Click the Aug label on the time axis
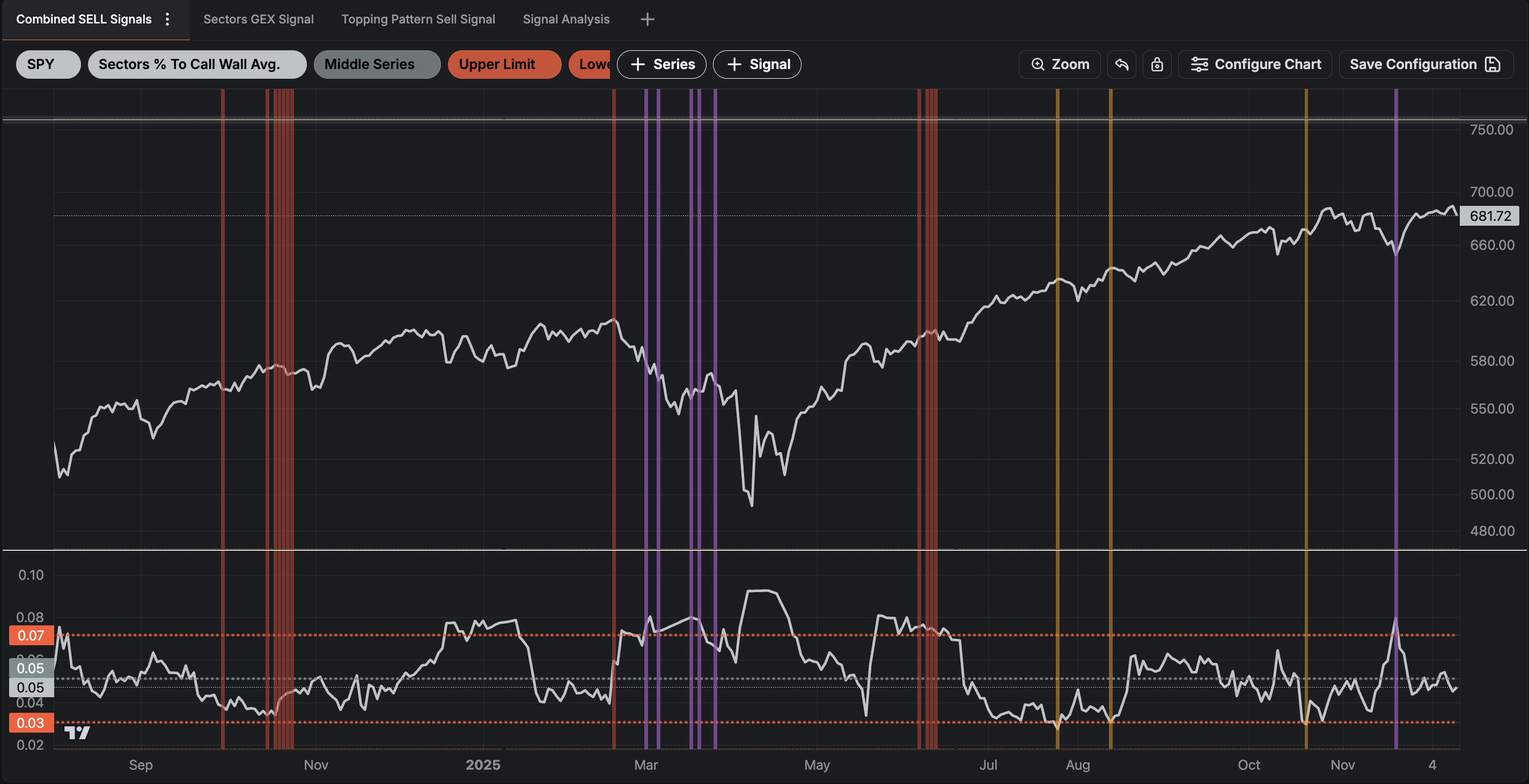1529x784 pixels. [x=1078, y=765]
